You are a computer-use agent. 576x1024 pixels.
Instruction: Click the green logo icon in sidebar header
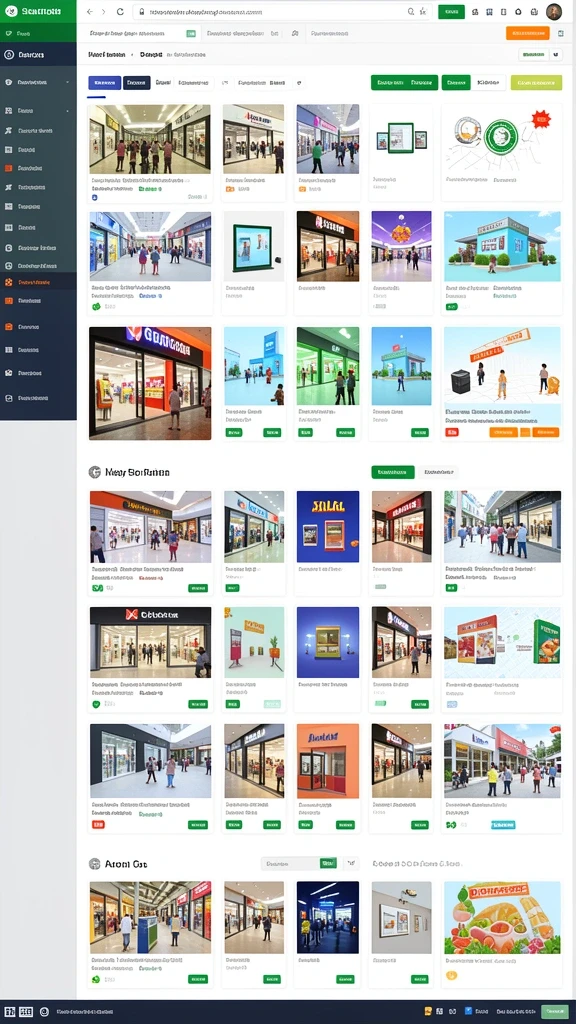10,11
